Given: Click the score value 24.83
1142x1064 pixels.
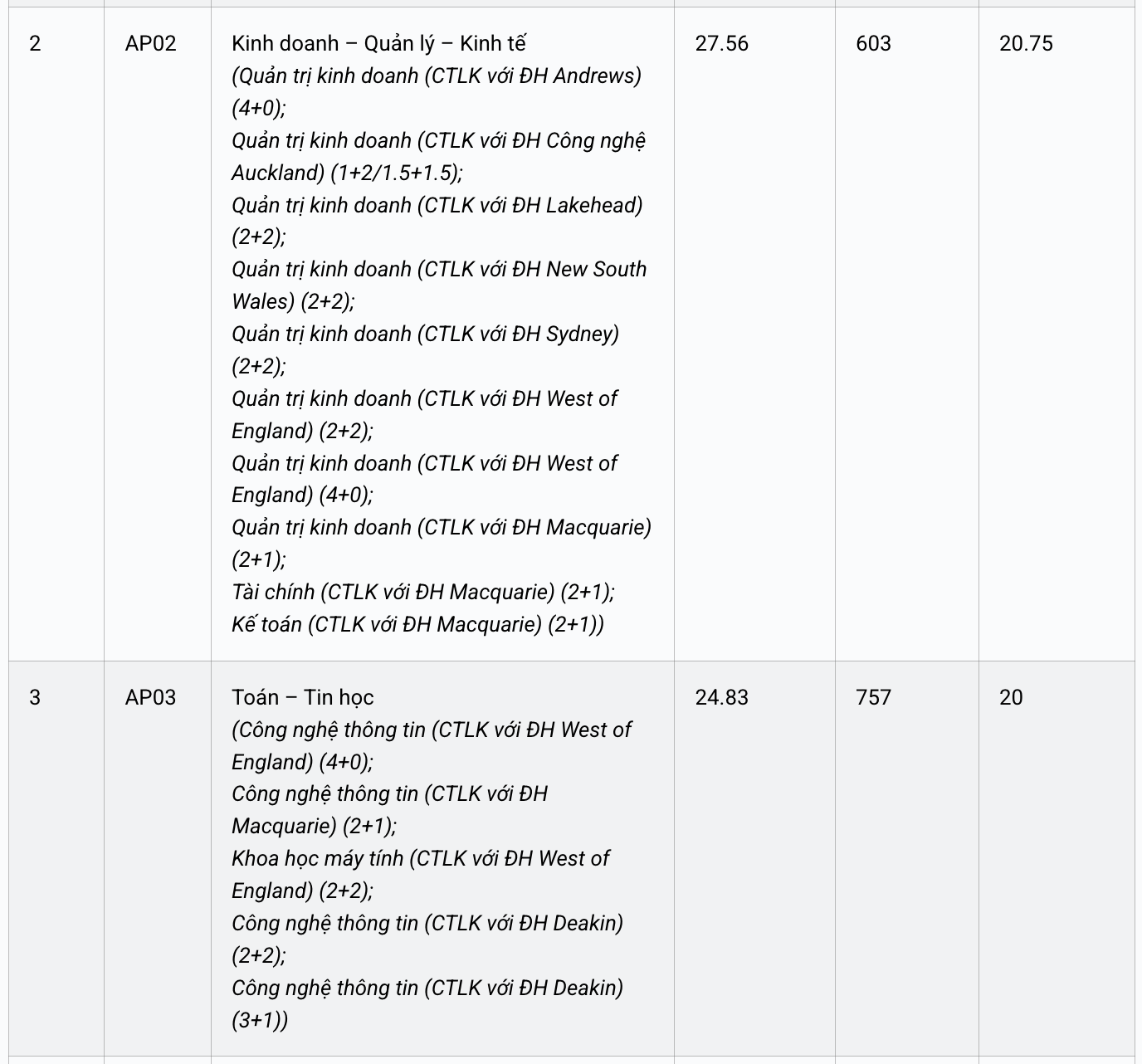Looking at the screenshot, I should click(x=721, y=697).
